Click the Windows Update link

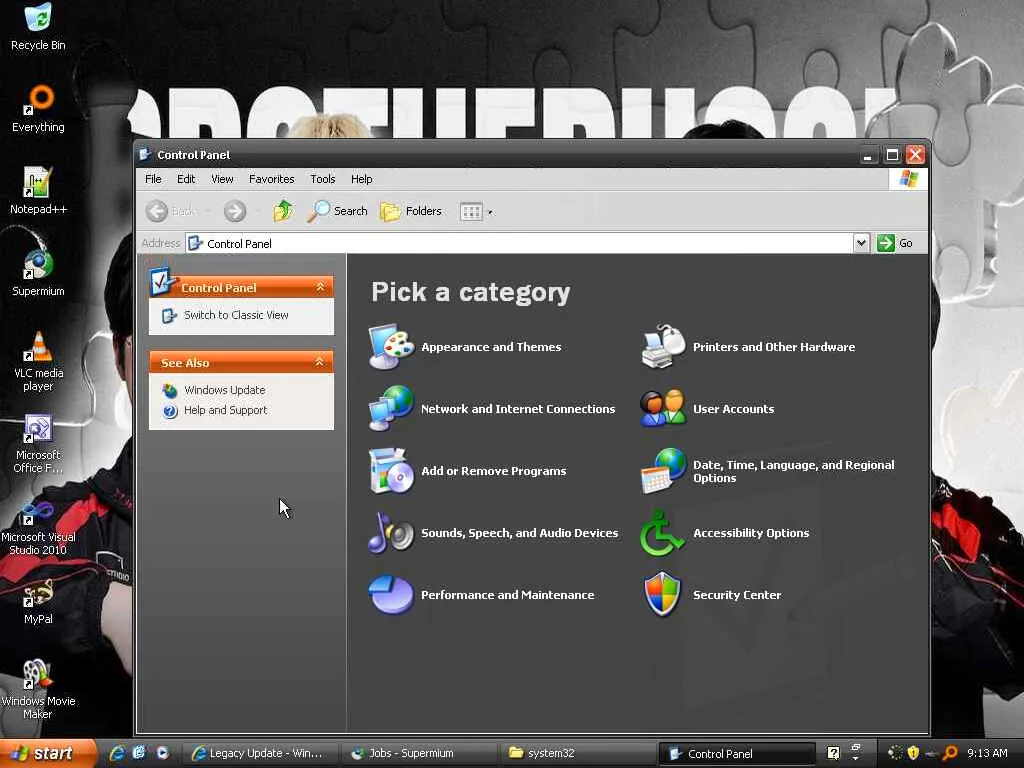tap(225, 390)
